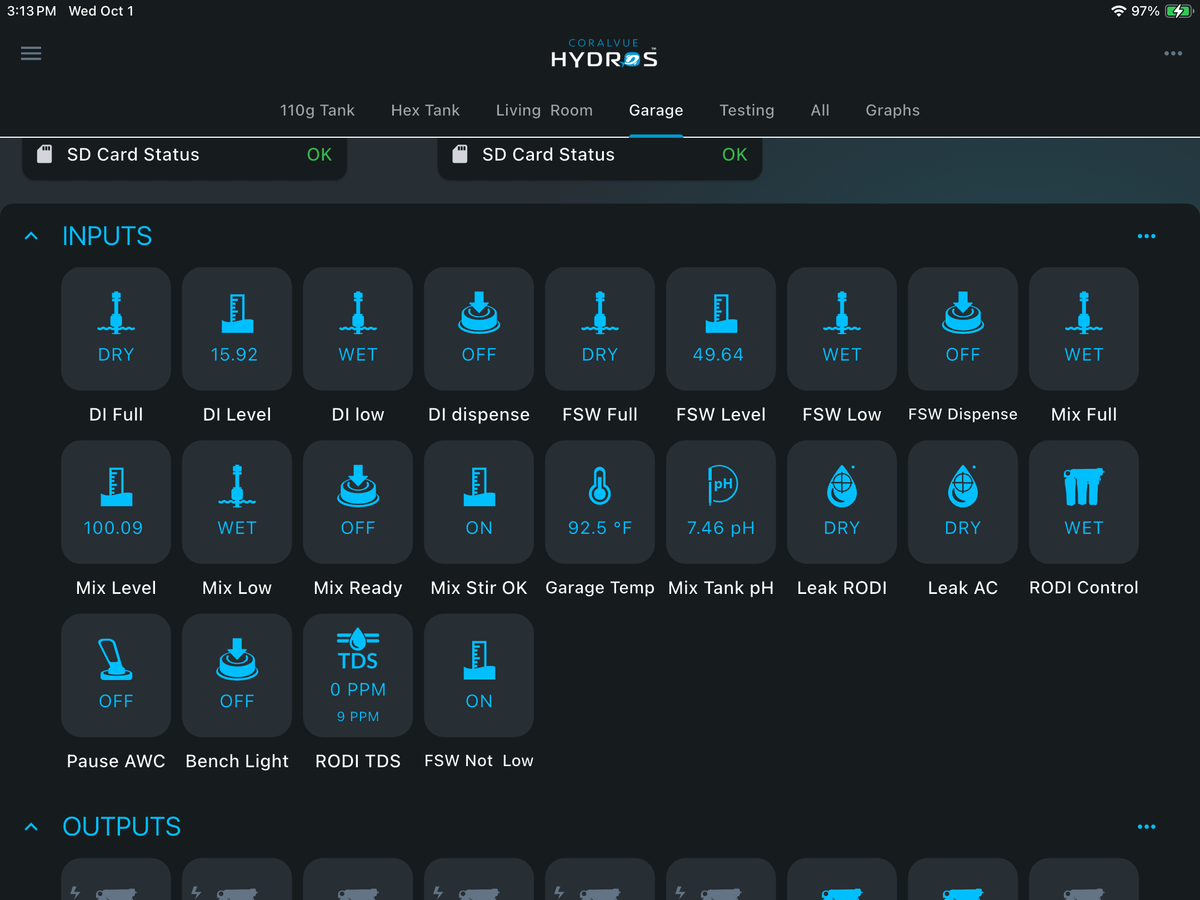The width and height of the screenshot is (1200, 900).
Task: Open the Leak RODI sensor tile
Action: tap(842, 502)
